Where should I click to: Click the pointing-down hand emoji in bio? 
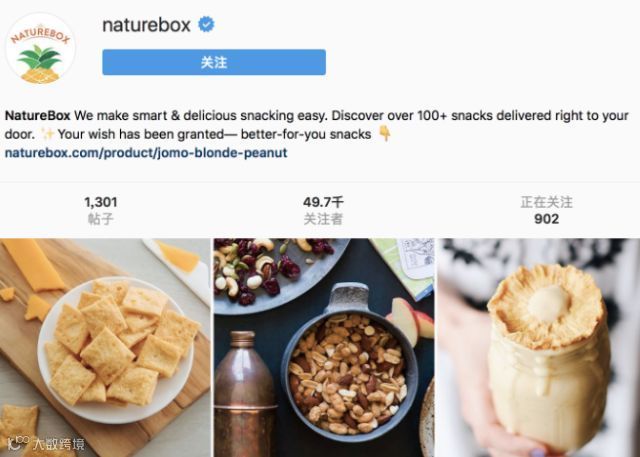(385, 133)
